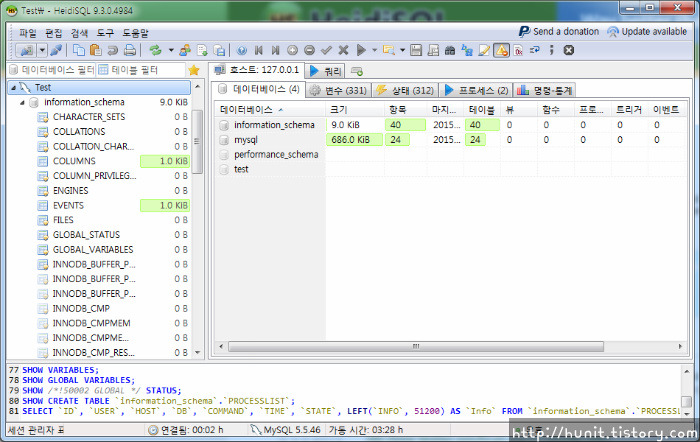This screenshot has height=442, width=700.
Task: Switch to the 명령-통계 tab
Action: [x=545, y=91]
